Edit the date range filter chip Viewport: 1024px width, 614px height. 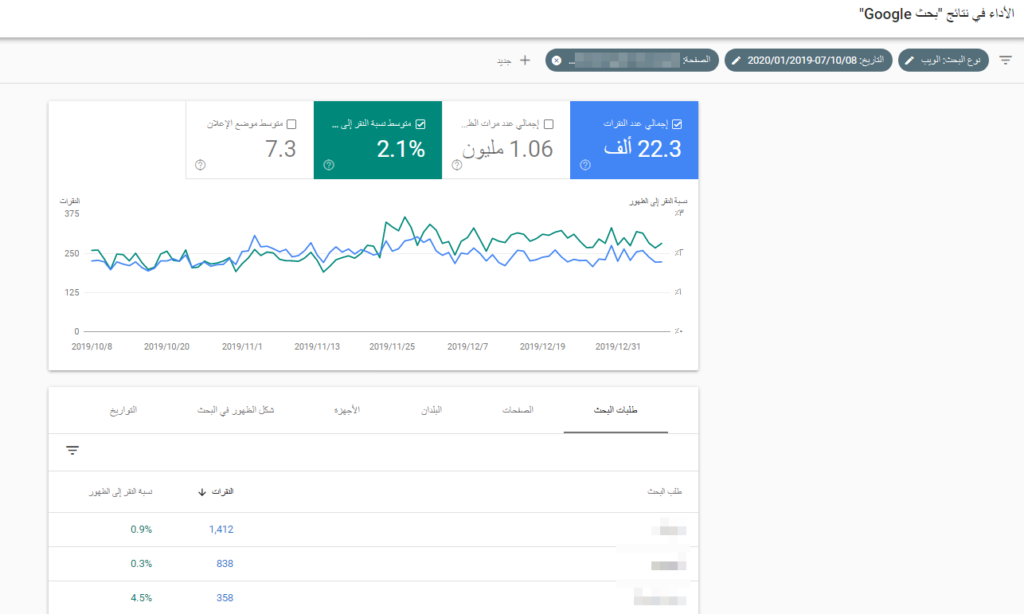808,60
